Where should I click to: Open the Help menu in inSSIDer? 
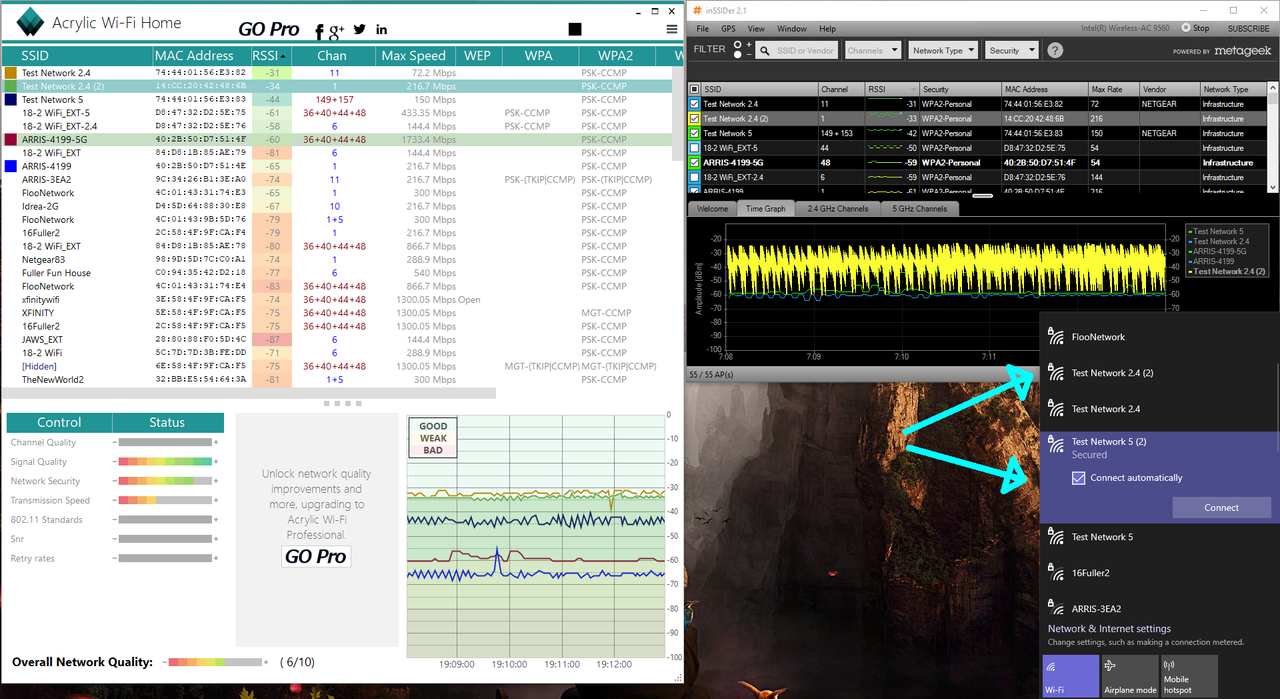[827, 29]
